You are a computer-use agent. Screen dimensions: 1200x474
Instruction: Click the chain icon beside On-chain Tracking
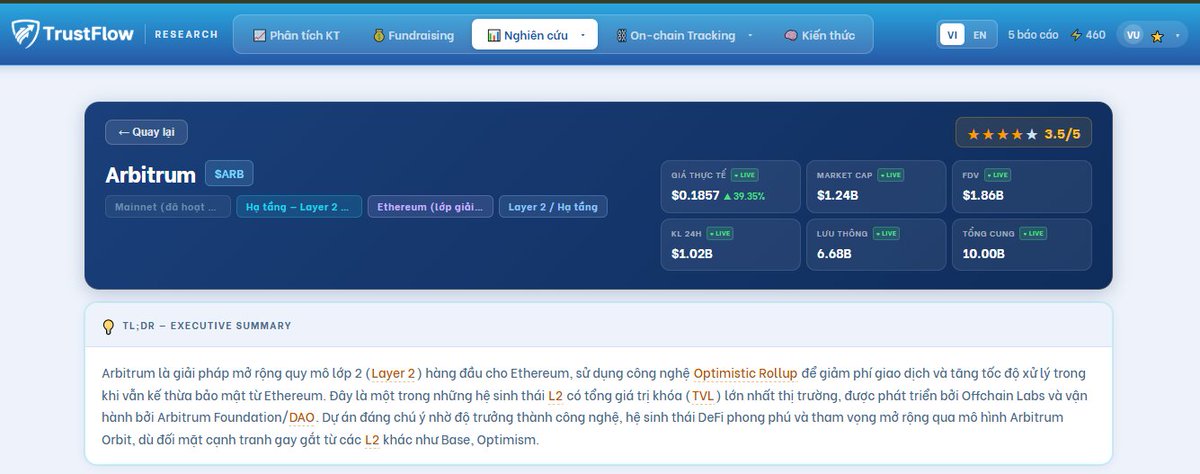620,35
